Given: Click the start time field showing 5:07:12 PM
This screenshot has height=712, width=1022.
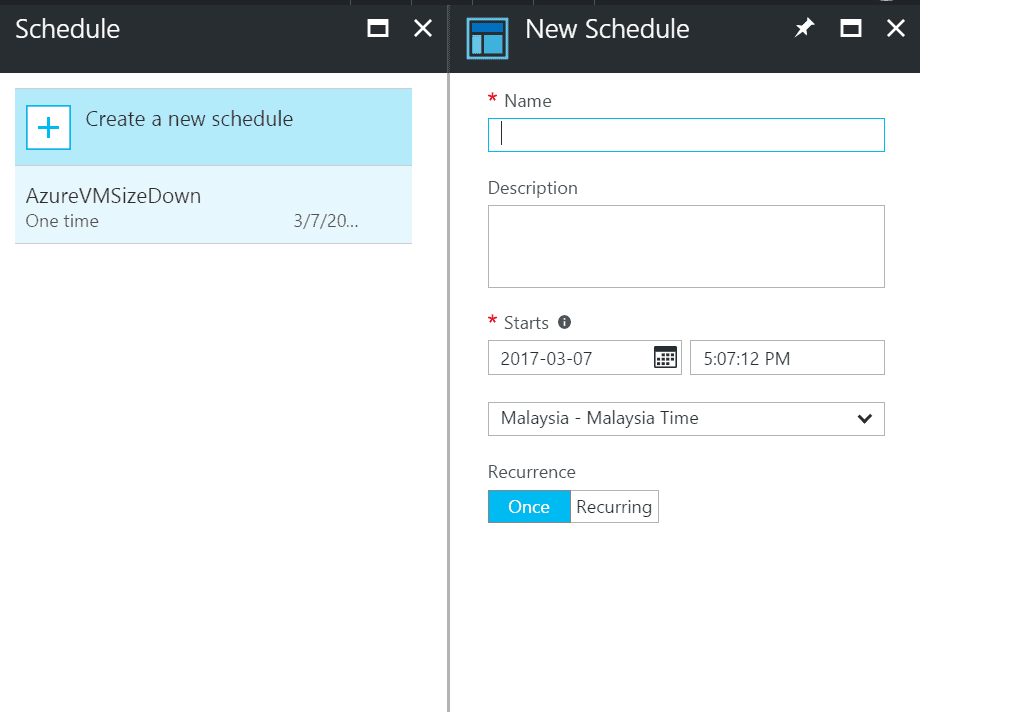Looking at the screenshot, I should (787, 357).
